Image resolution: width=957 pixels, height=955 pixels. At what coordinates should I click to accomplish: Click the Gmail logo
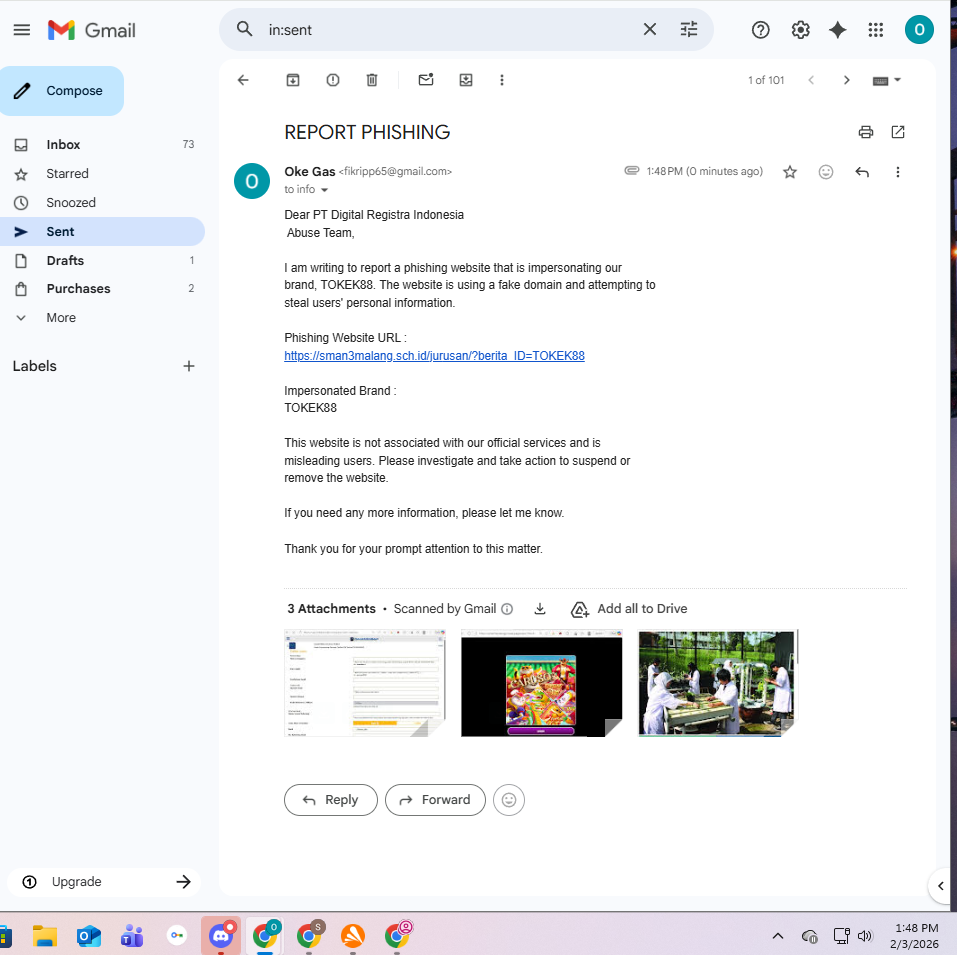92,30
